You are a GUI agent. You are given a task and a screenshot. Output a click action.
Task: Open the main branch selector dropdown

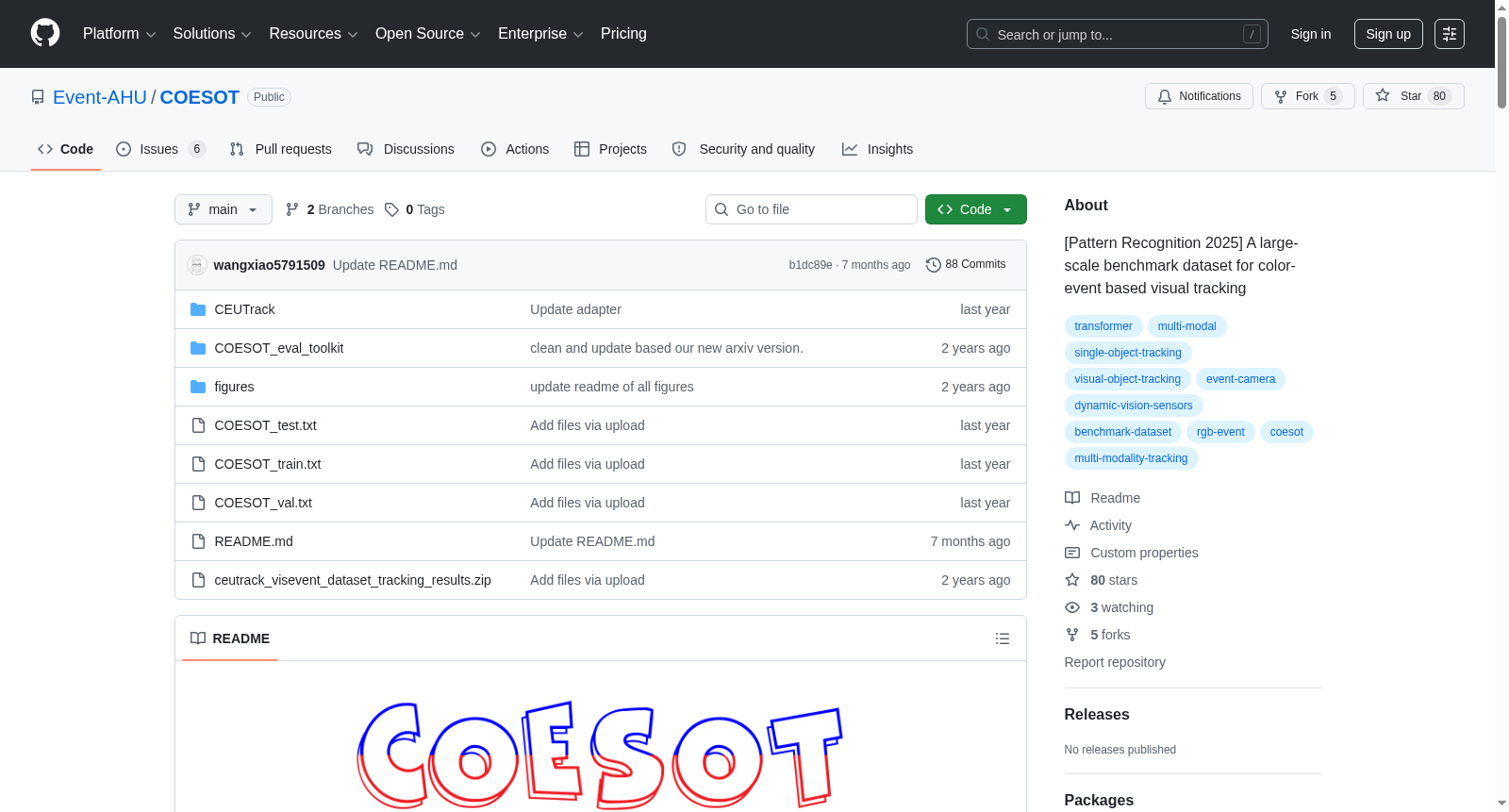click(224, 209)
